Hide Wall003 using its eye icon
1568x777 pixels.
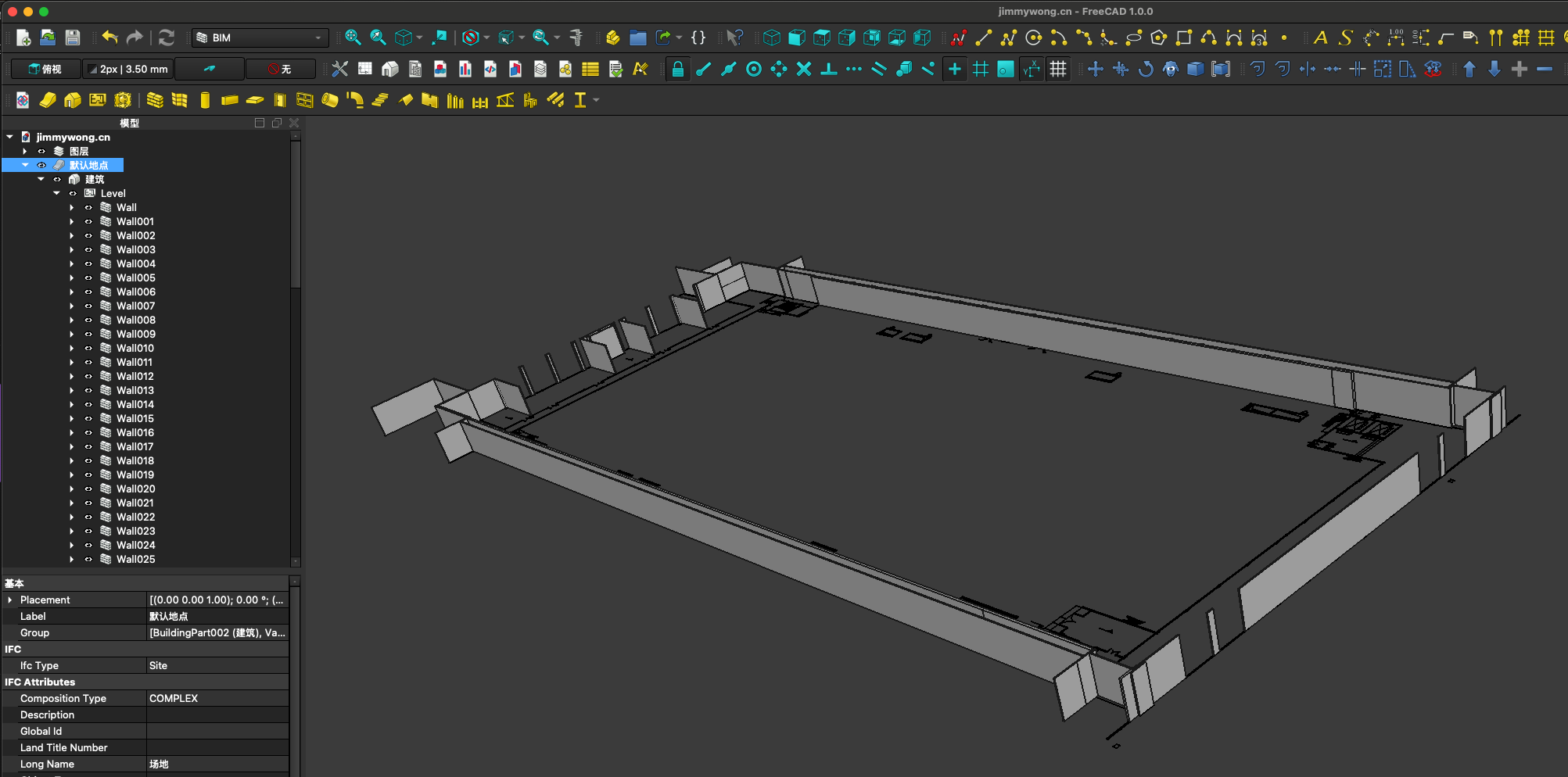point(88,250)
